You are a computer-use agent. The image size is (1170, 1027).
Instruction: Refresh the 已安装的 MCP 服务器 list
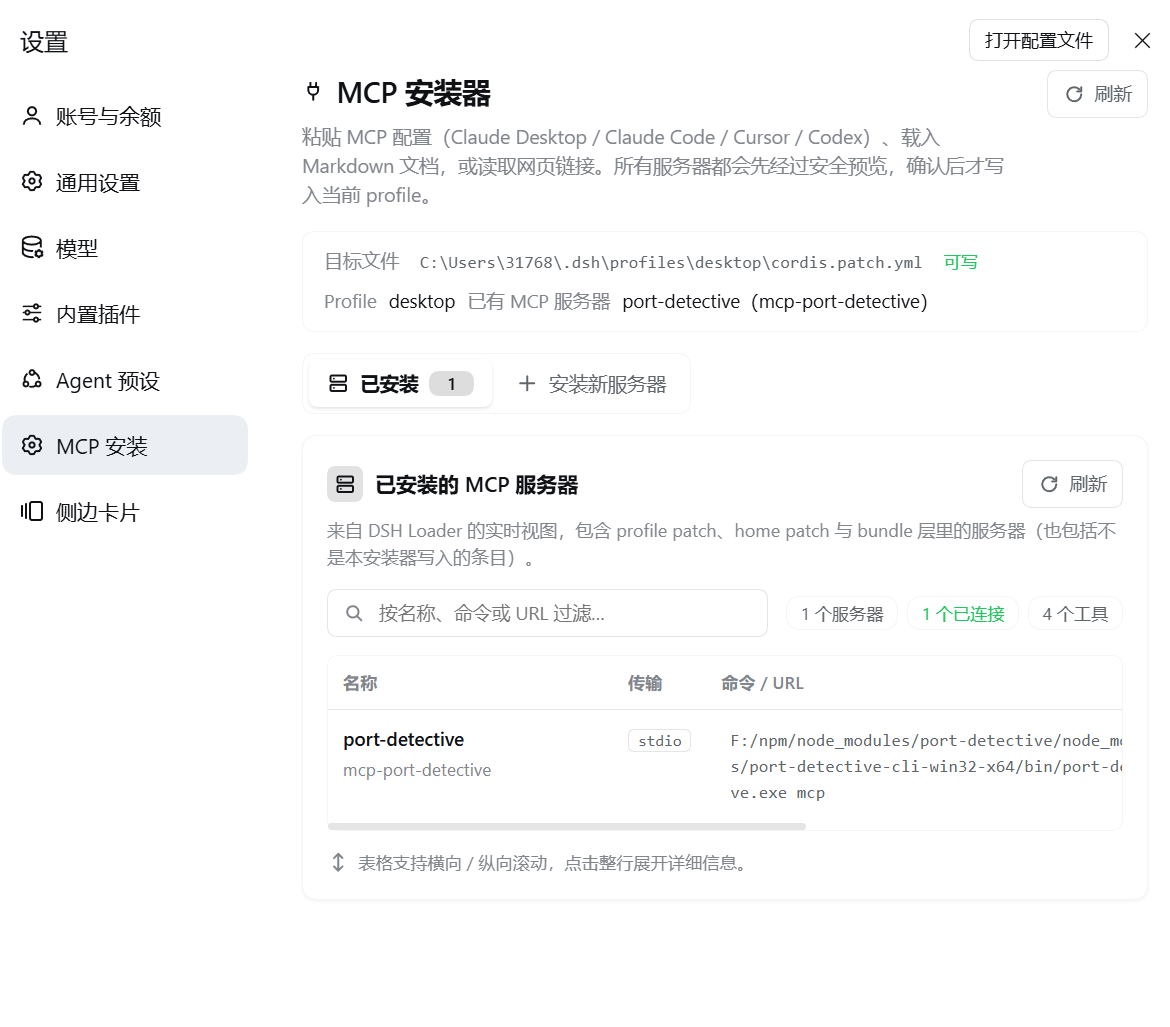coord(1072,484)
